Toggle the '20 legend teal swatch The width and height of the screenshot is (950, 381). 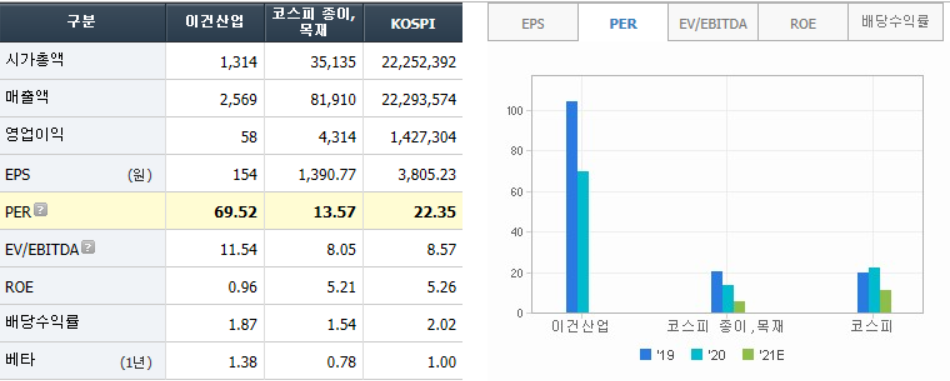[697, 354]
